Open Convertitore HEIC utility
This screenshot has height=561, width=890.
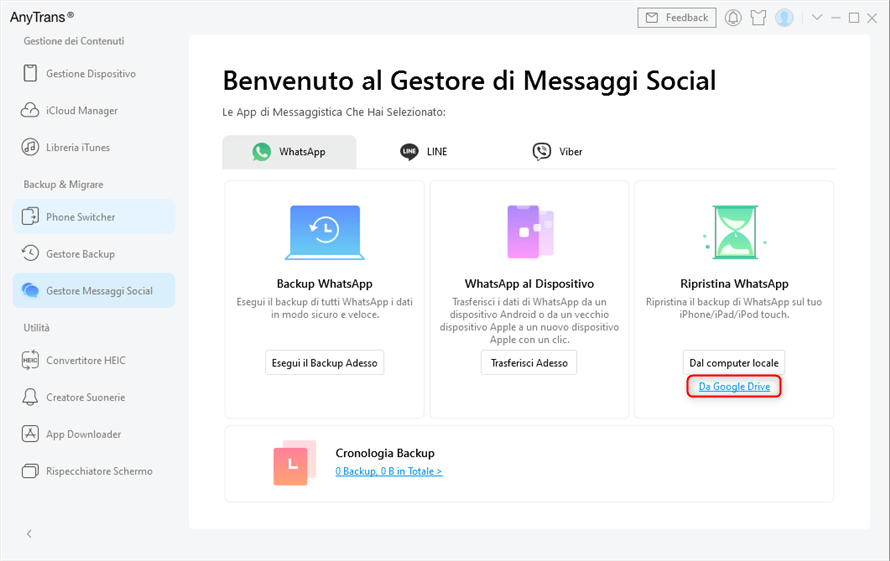click(94, 360)
